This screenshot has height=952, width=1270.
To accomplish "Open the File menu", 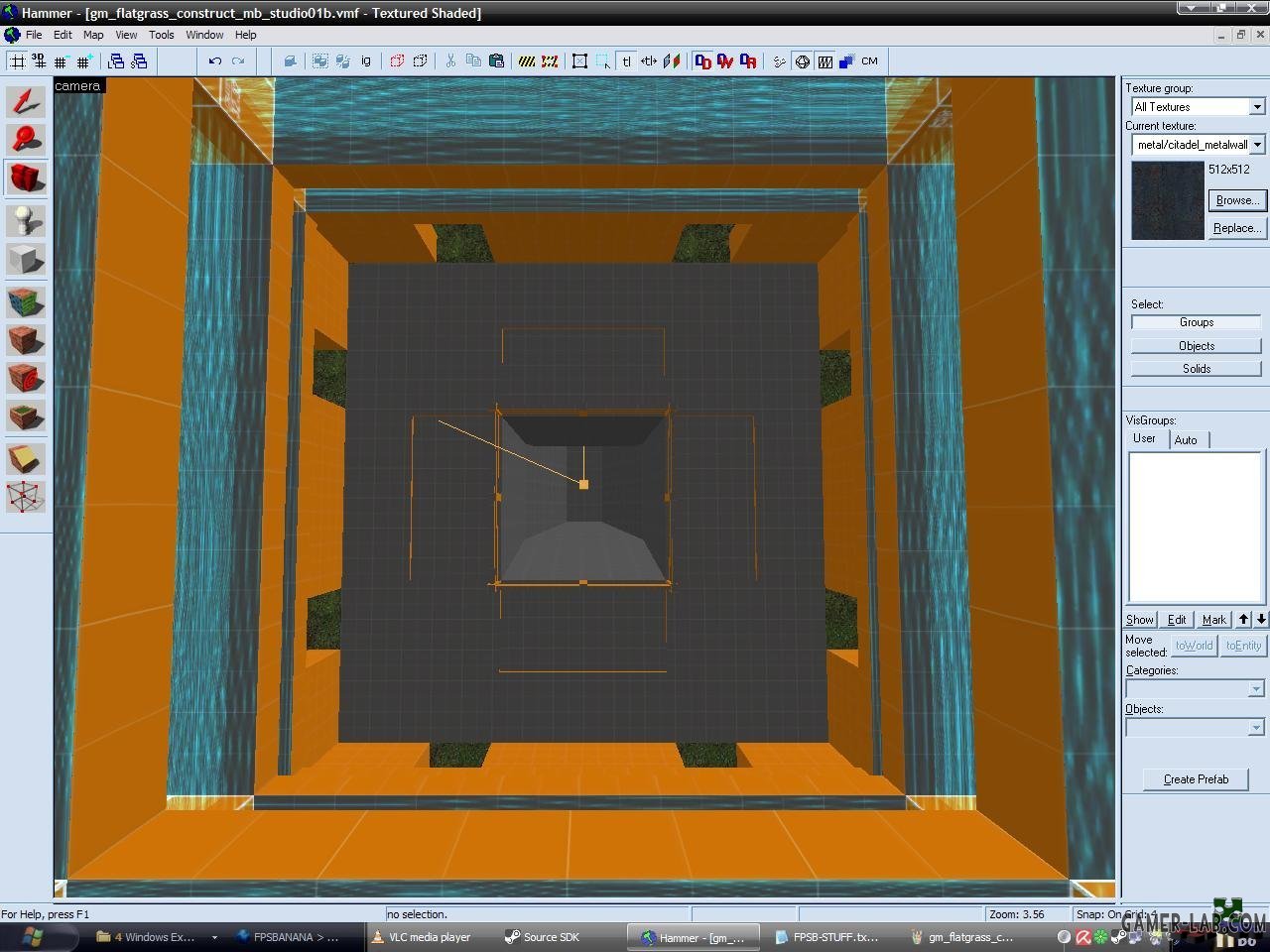I will [x=34, y=35].
